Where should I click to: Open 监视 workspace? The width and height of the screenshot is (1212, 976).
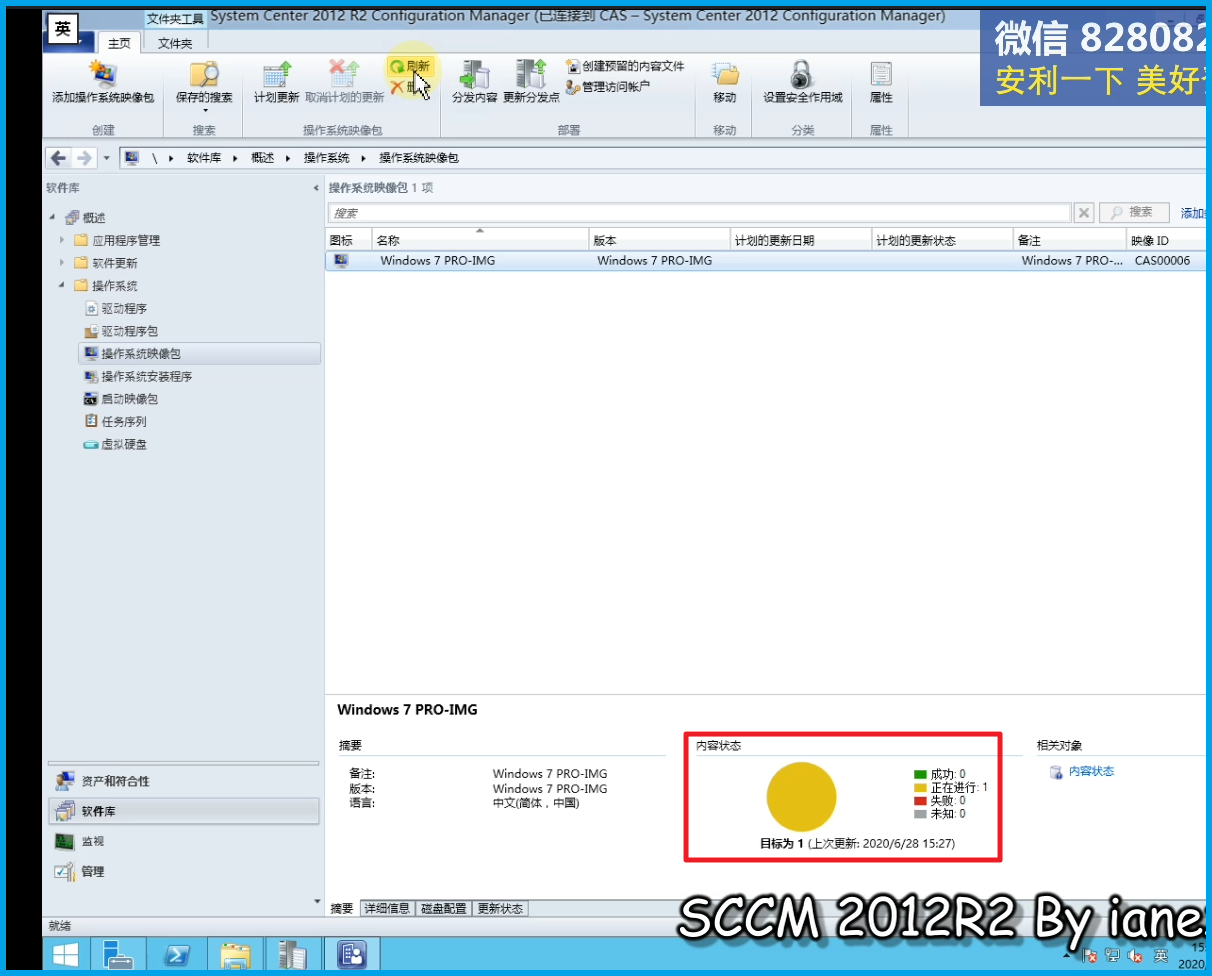click(184, 842)
